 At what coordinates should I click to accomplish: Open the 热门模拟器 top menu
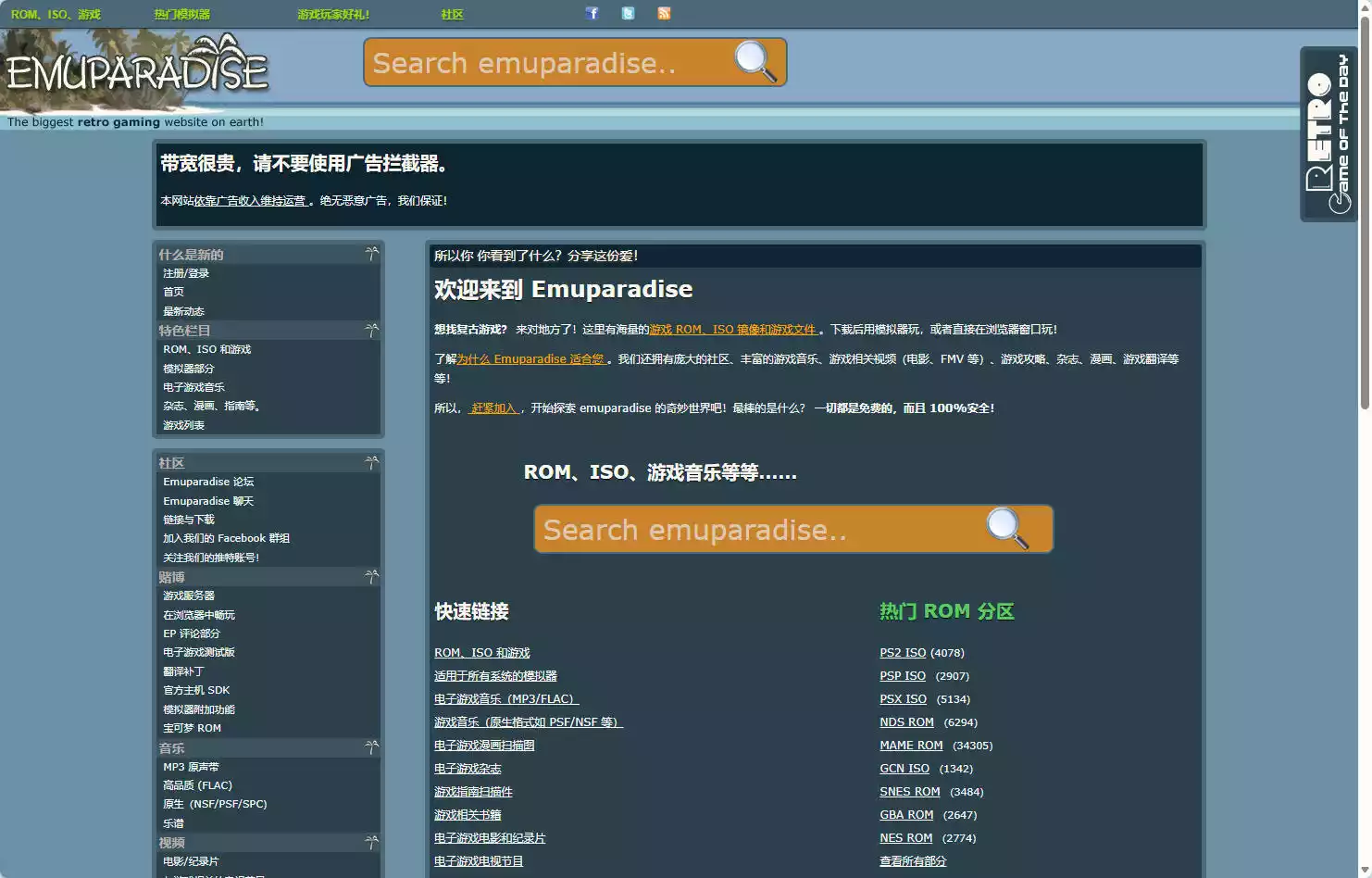(x=182, y=15)
